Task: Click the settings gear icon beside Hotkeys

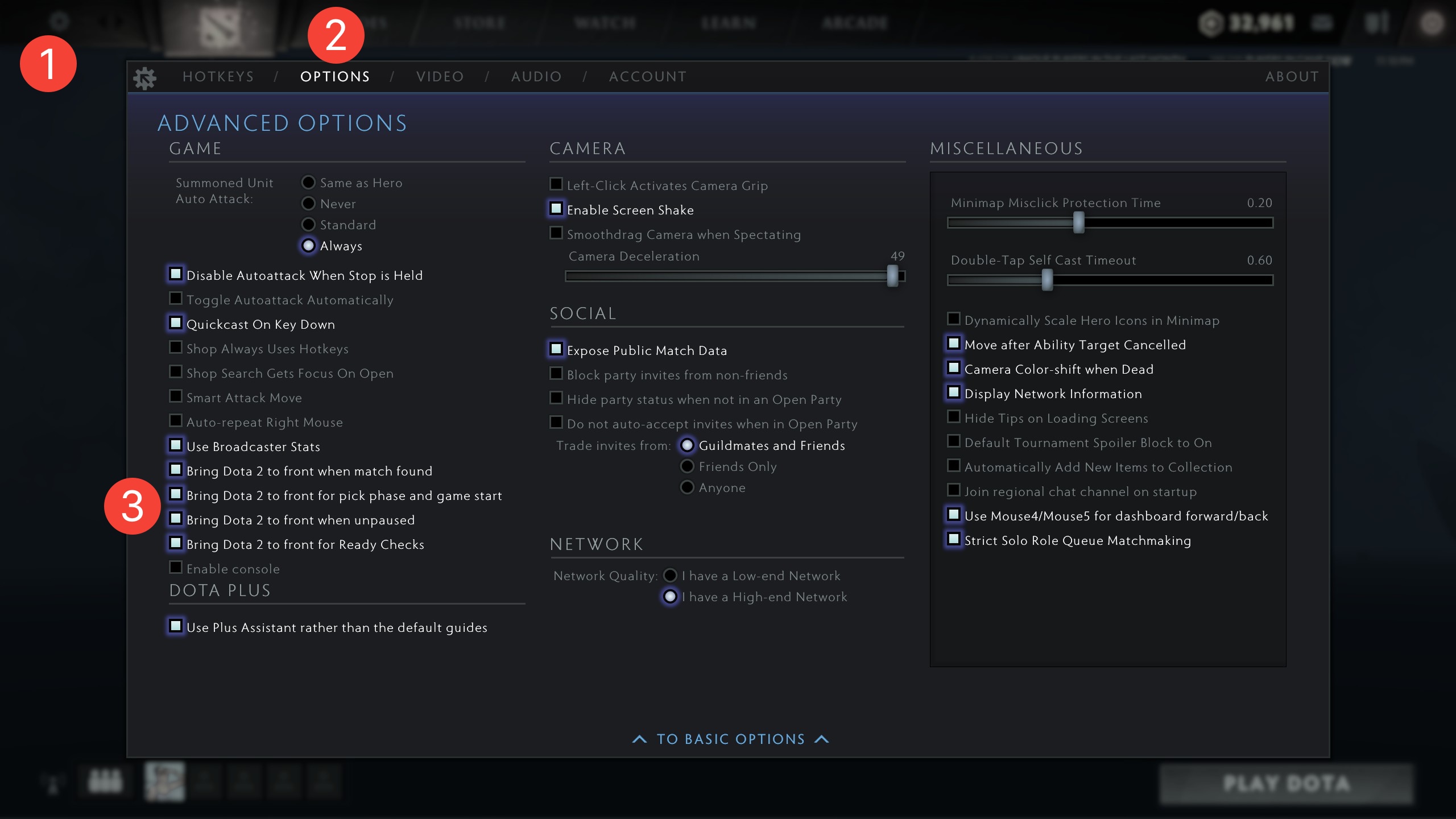Action: coord(144,78)
